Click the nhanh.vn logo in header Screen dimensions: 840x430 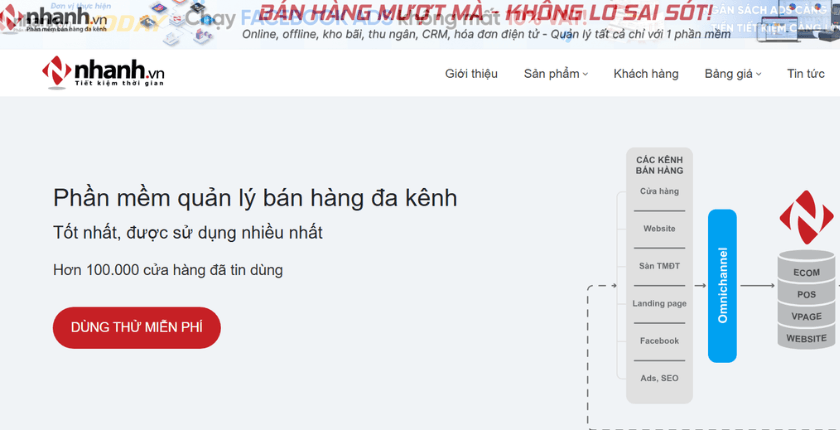[x=103, y=72]
